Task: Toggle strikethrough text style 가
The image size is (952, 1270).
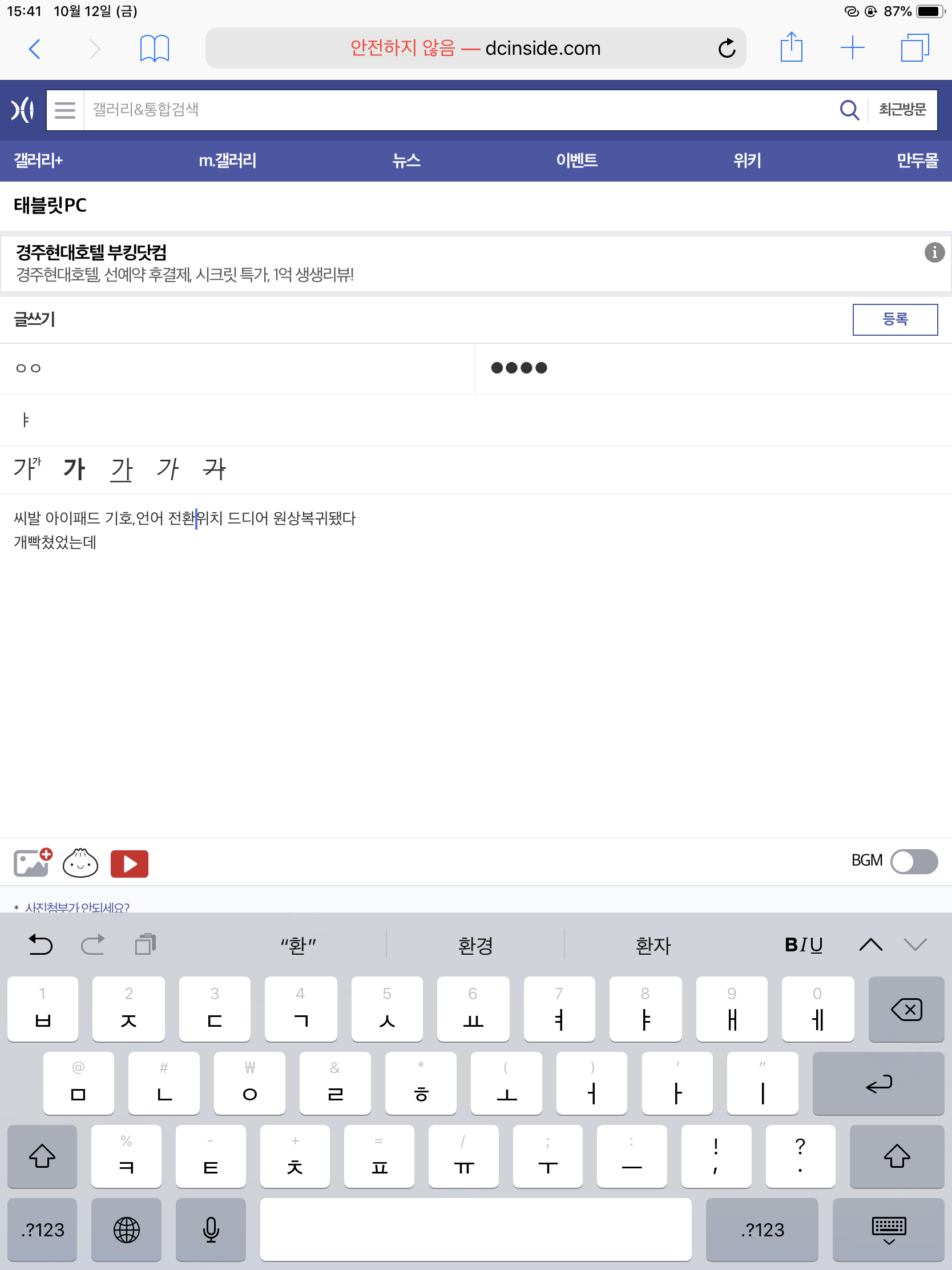Action: click(214, 469)
